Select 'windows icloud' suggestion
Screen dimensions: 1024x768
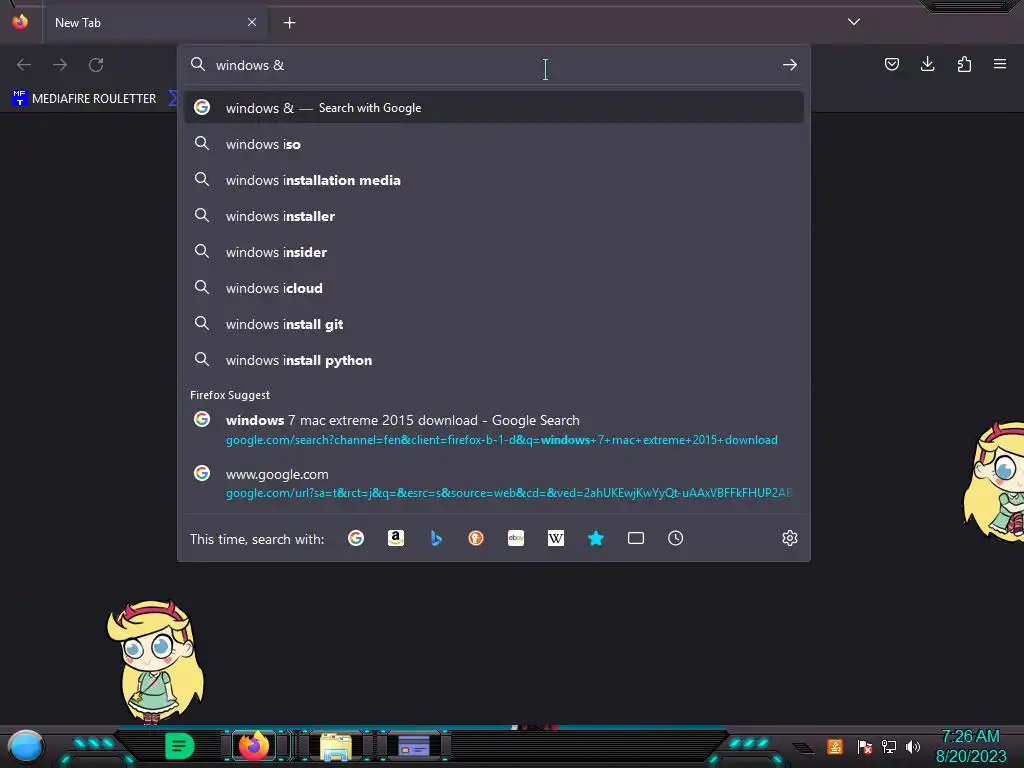click(494, 288)
